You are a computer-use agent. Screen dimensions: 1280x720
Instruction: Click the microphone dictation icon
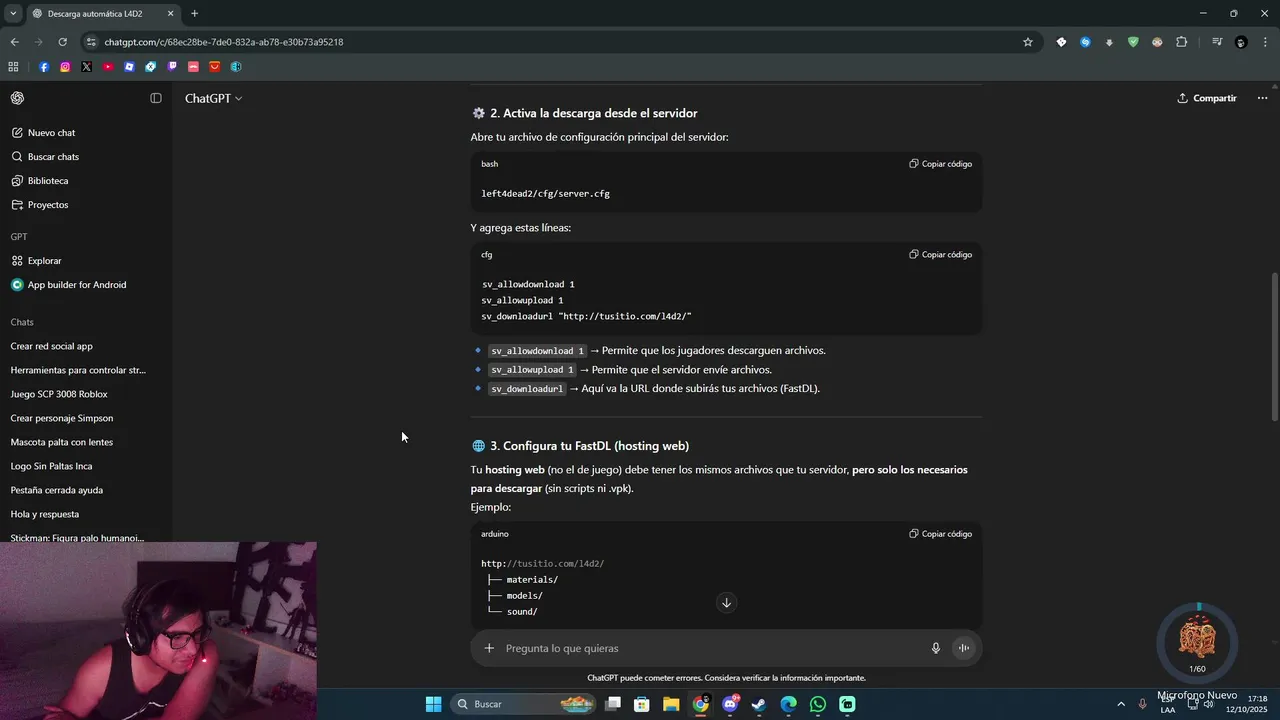point(936,648)
